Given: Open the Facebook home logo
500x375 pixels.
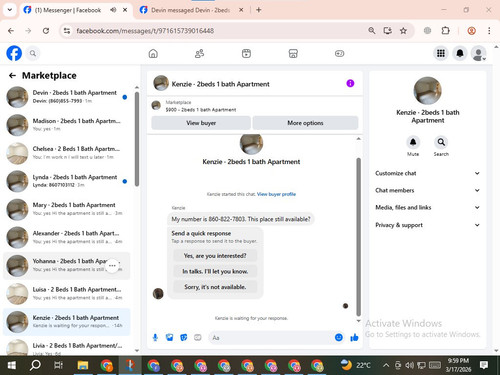Looking at the screenshot, I should (14, 53).
